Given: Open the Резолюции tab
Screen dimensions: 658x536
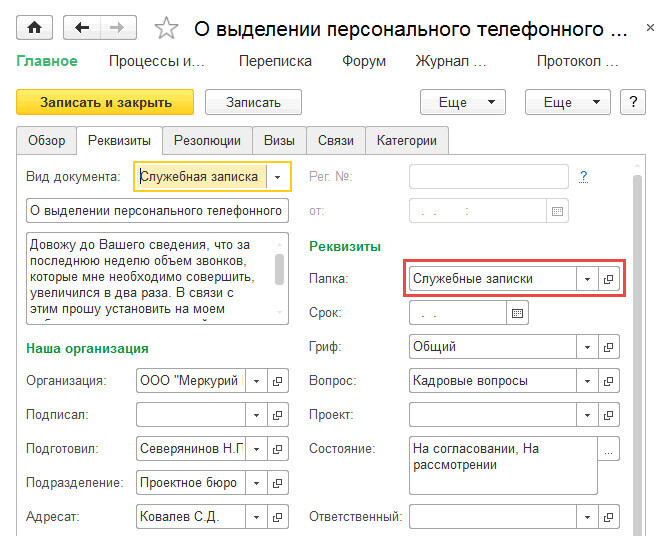Looking at the screenshot, I should [207, 141].
